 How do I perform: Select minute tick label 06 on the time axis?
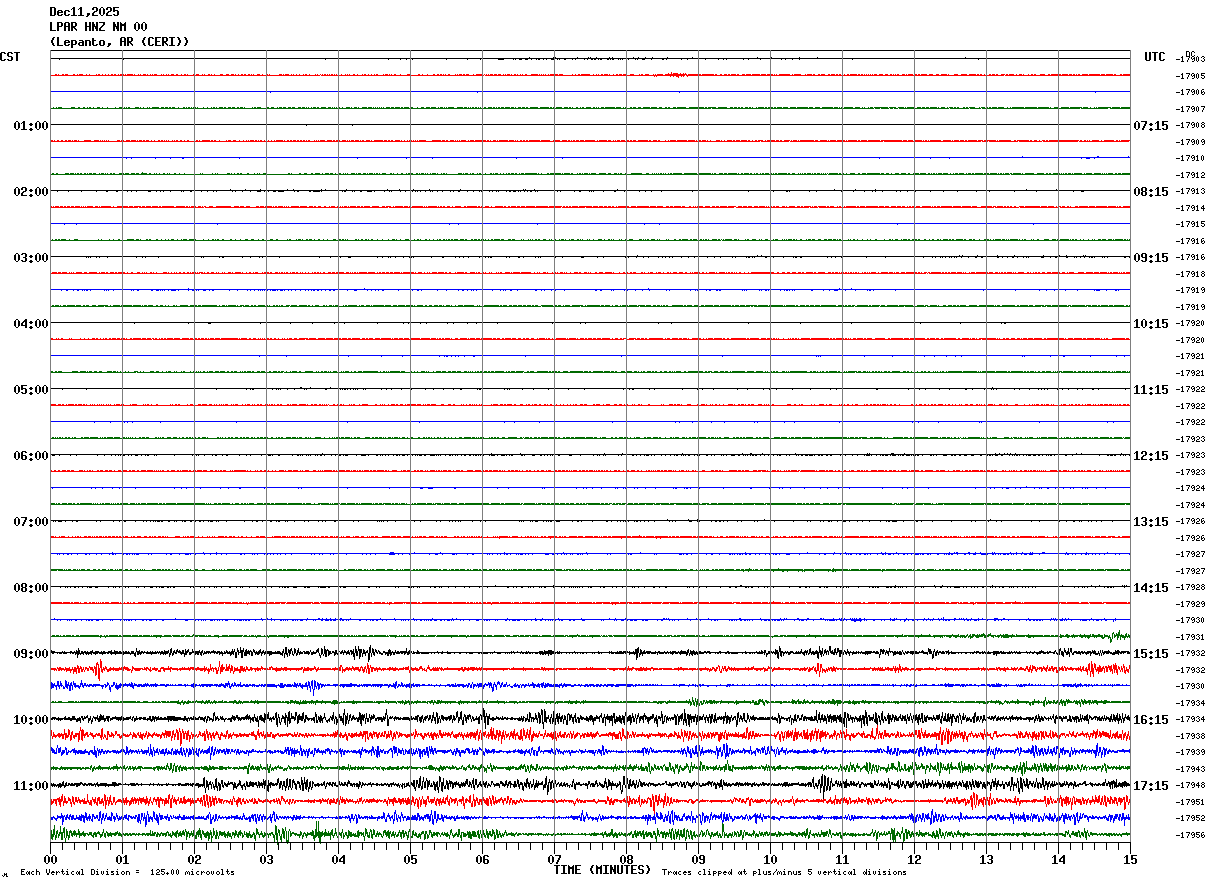tap(483, 859)
